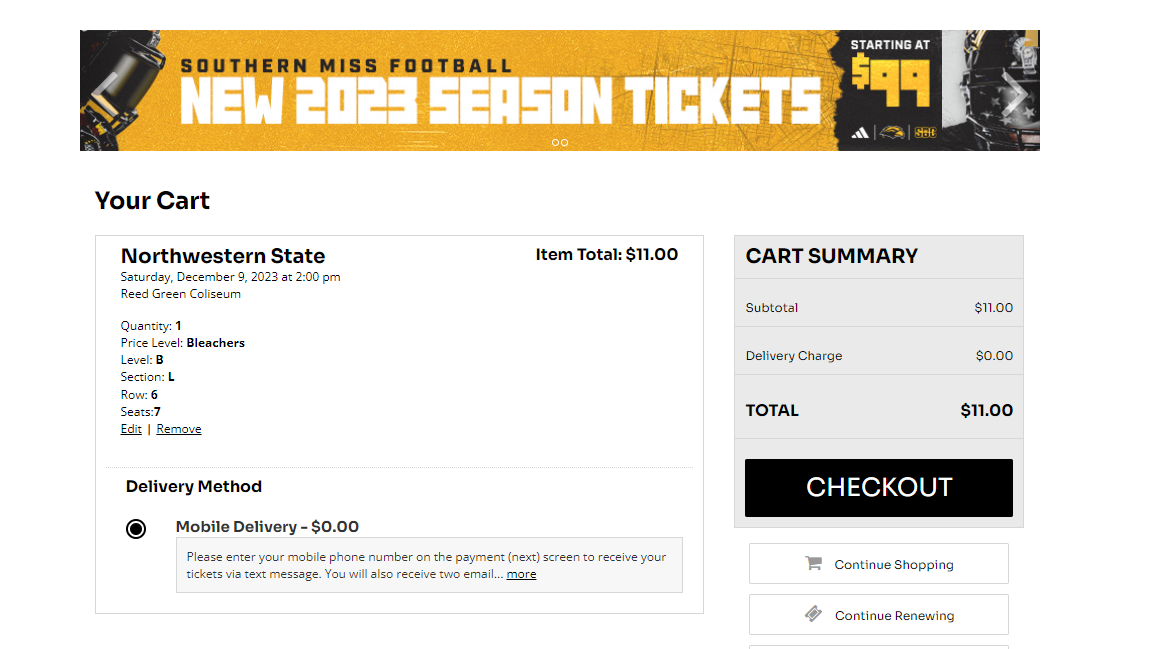This screenshot has height=649, width=1166.
Task: Click the Adidas logo in the banner
Action: tap(859, 132)
